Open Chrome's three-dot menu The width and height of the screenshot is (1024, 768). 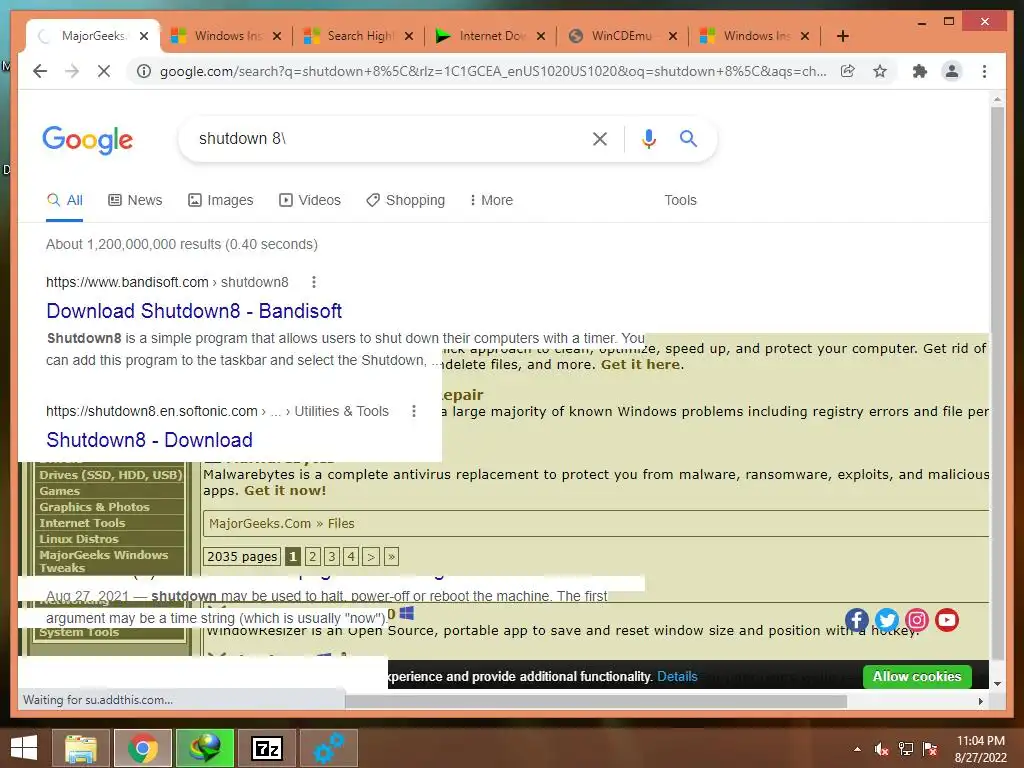pos(984,71)
